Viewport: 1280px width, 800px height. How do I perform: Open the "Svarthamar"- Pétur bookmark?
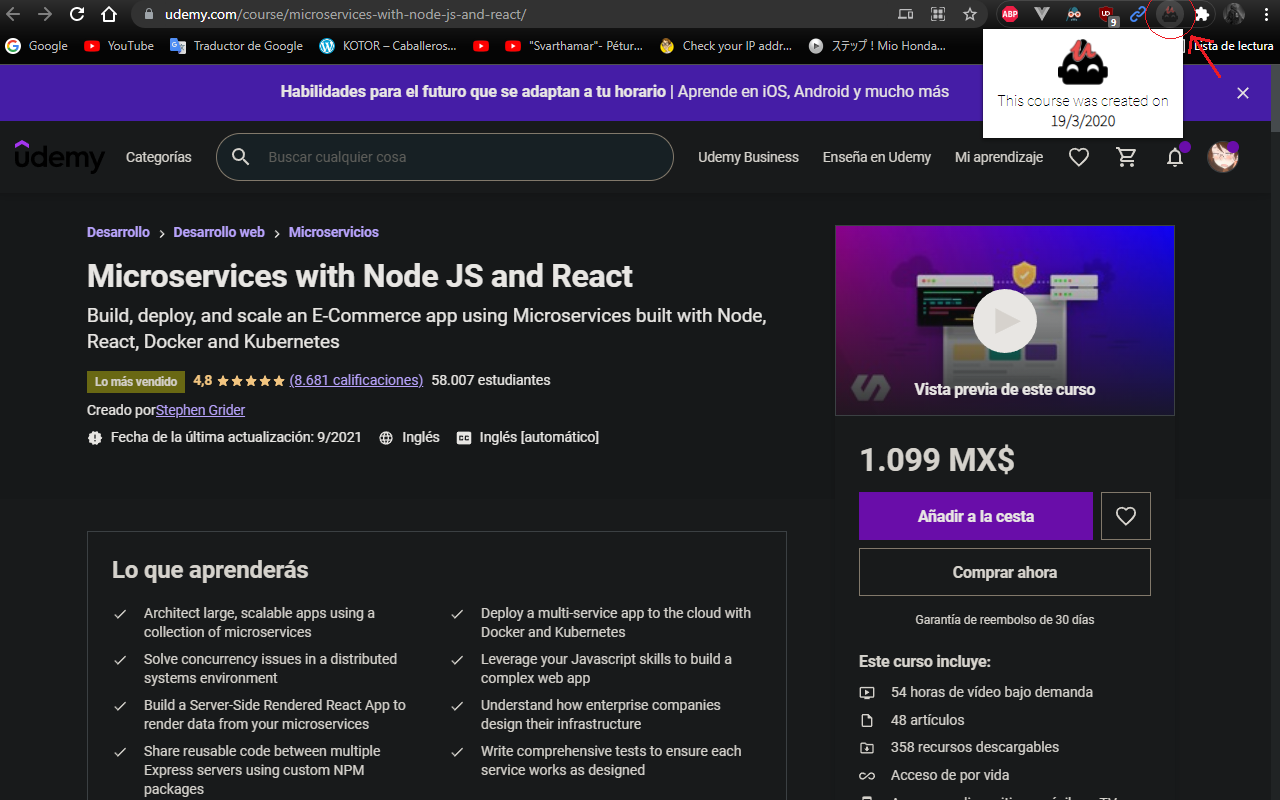click(575, 46)
